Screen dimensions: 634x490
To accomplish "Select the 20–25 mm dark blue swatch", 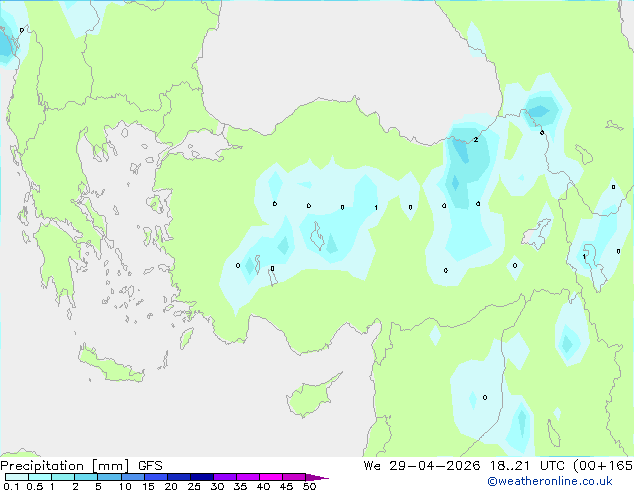I will tap(179, 477).
